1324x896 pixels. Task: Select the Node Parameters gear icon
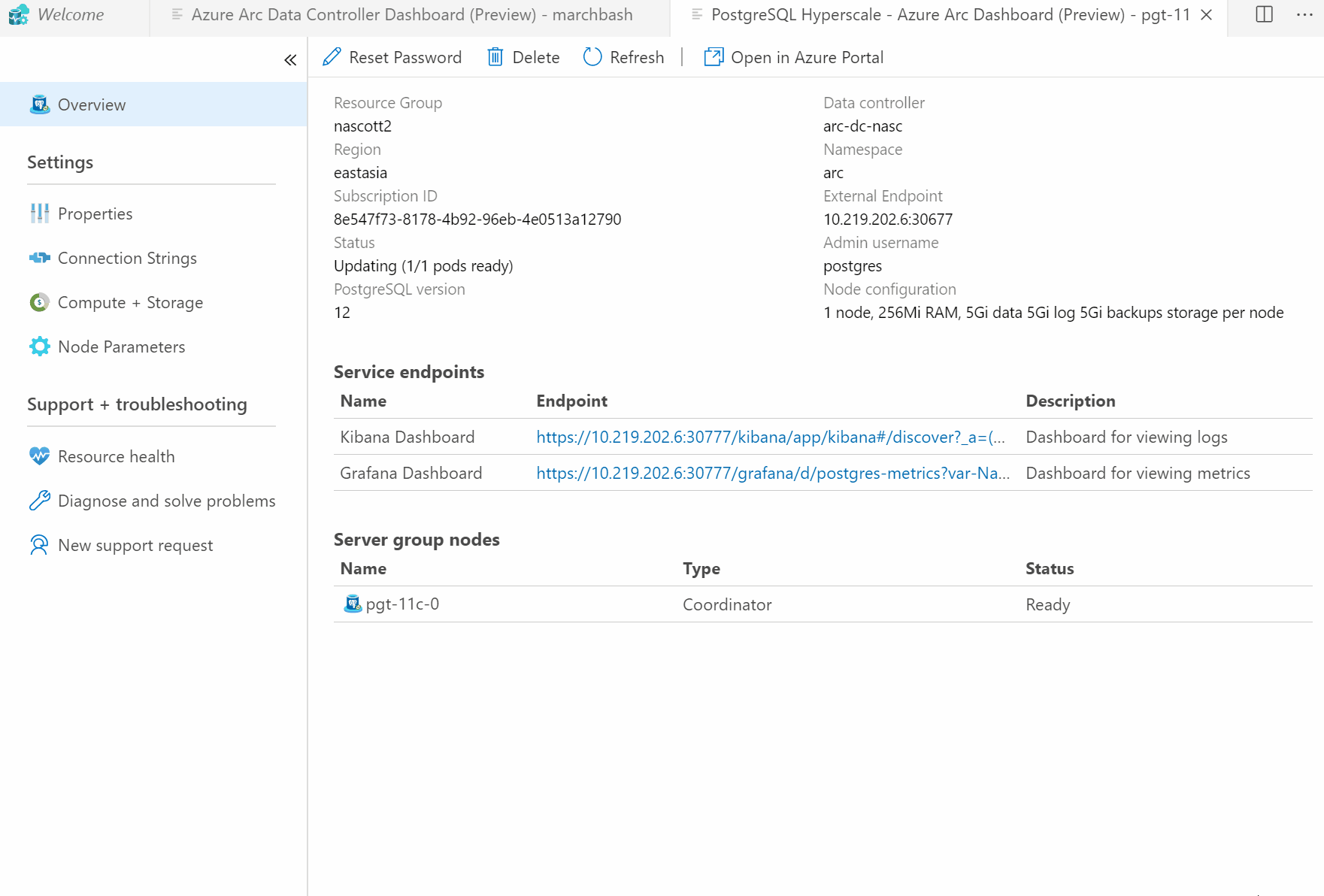(39, 347)
